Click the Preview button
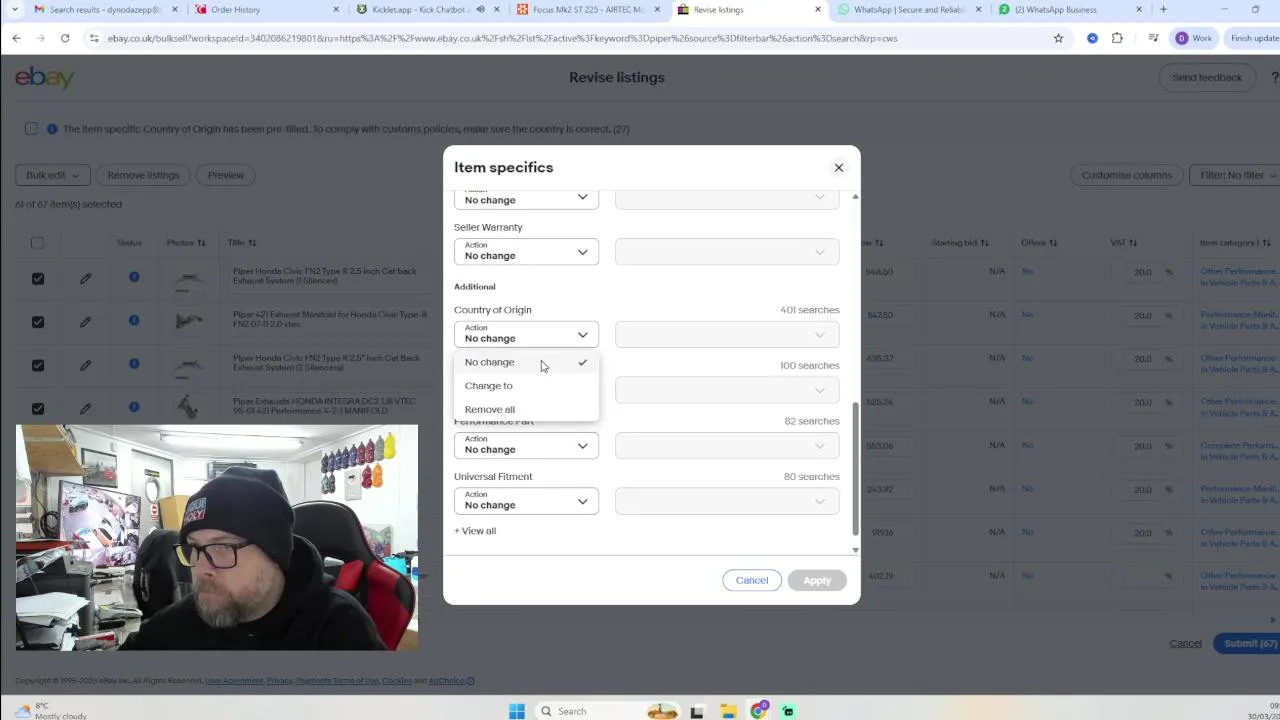Viewport: 1280px width, 720px height. pyautogui.click(x=226, y=175)
